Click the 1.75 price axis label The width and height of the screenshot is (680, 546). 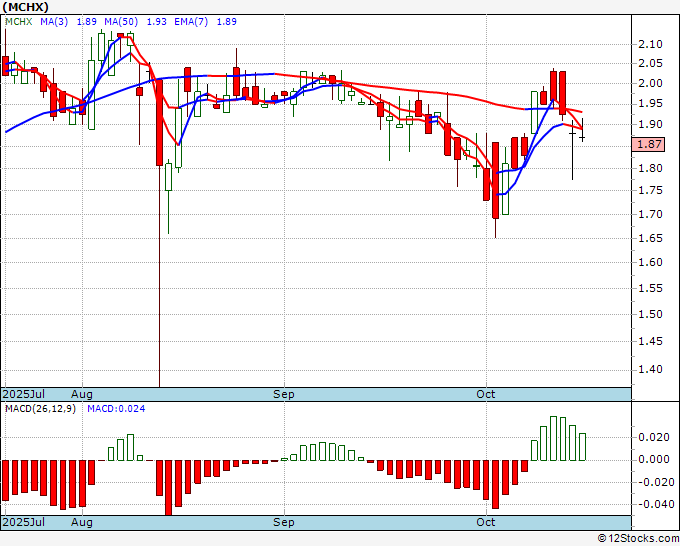pos(651,190)
